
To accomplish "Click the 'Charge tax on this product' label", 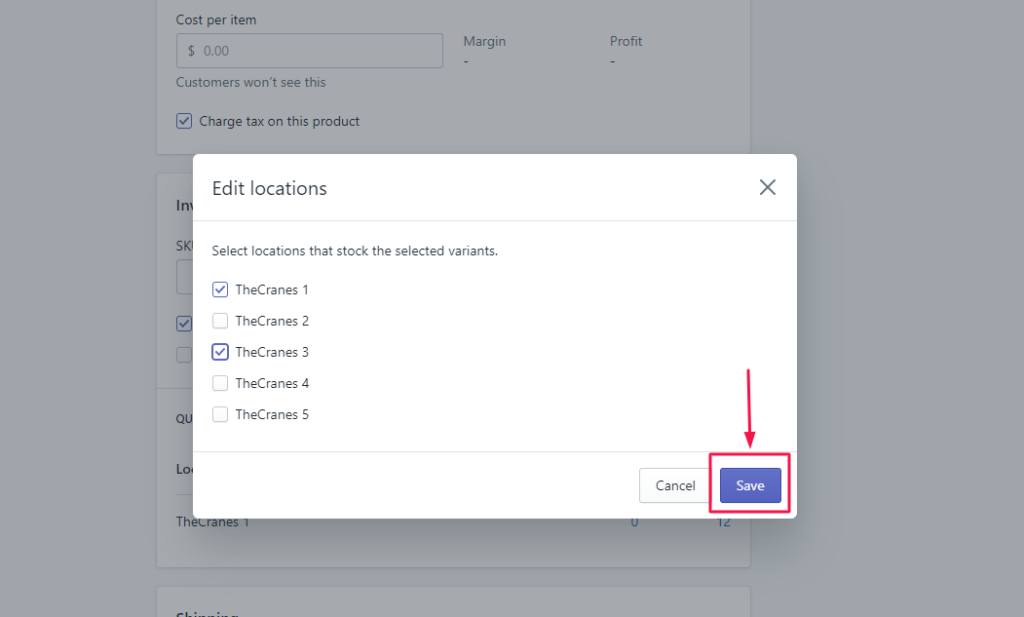I will 279,121.
